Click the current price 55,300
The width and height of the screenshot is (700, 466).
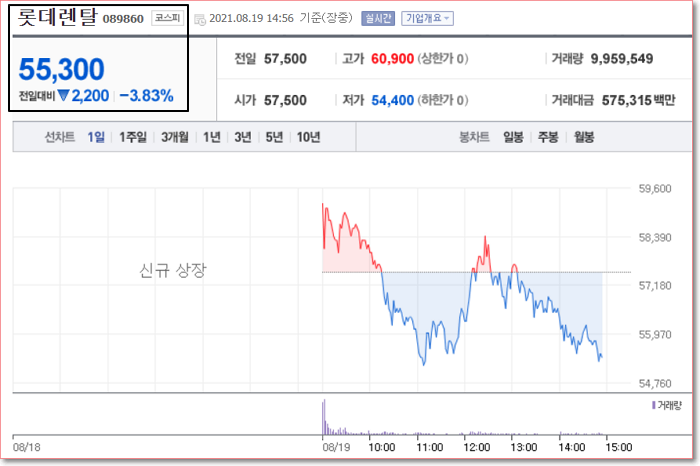click(x=61, y=70)
